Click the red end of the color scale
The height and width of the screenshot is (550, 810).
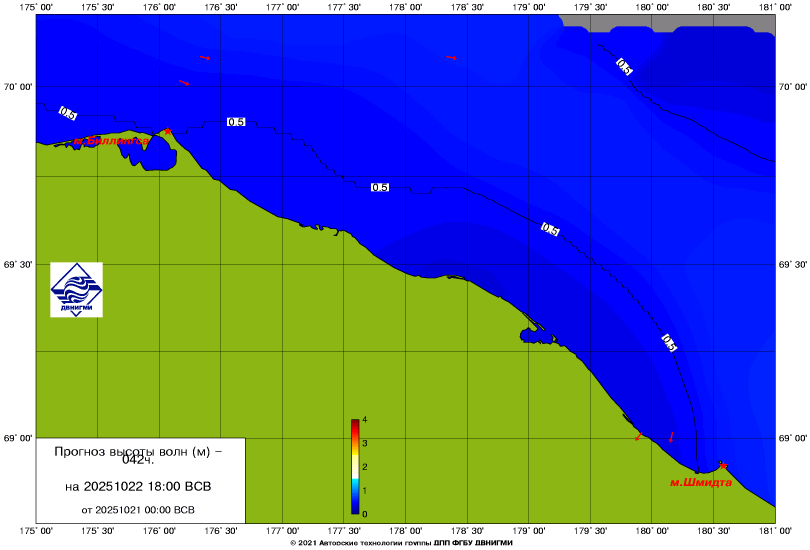pyautogui.click(x=355, y=424)
